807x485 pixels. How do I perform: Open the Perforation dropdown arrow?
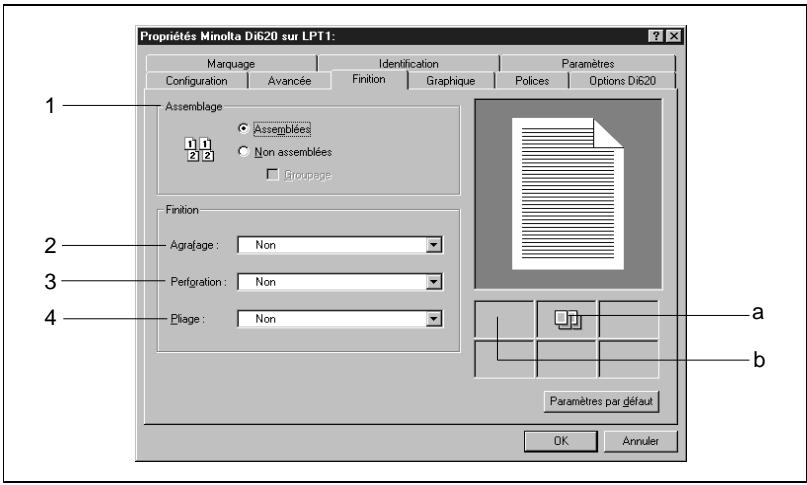(x=434, y=282)
